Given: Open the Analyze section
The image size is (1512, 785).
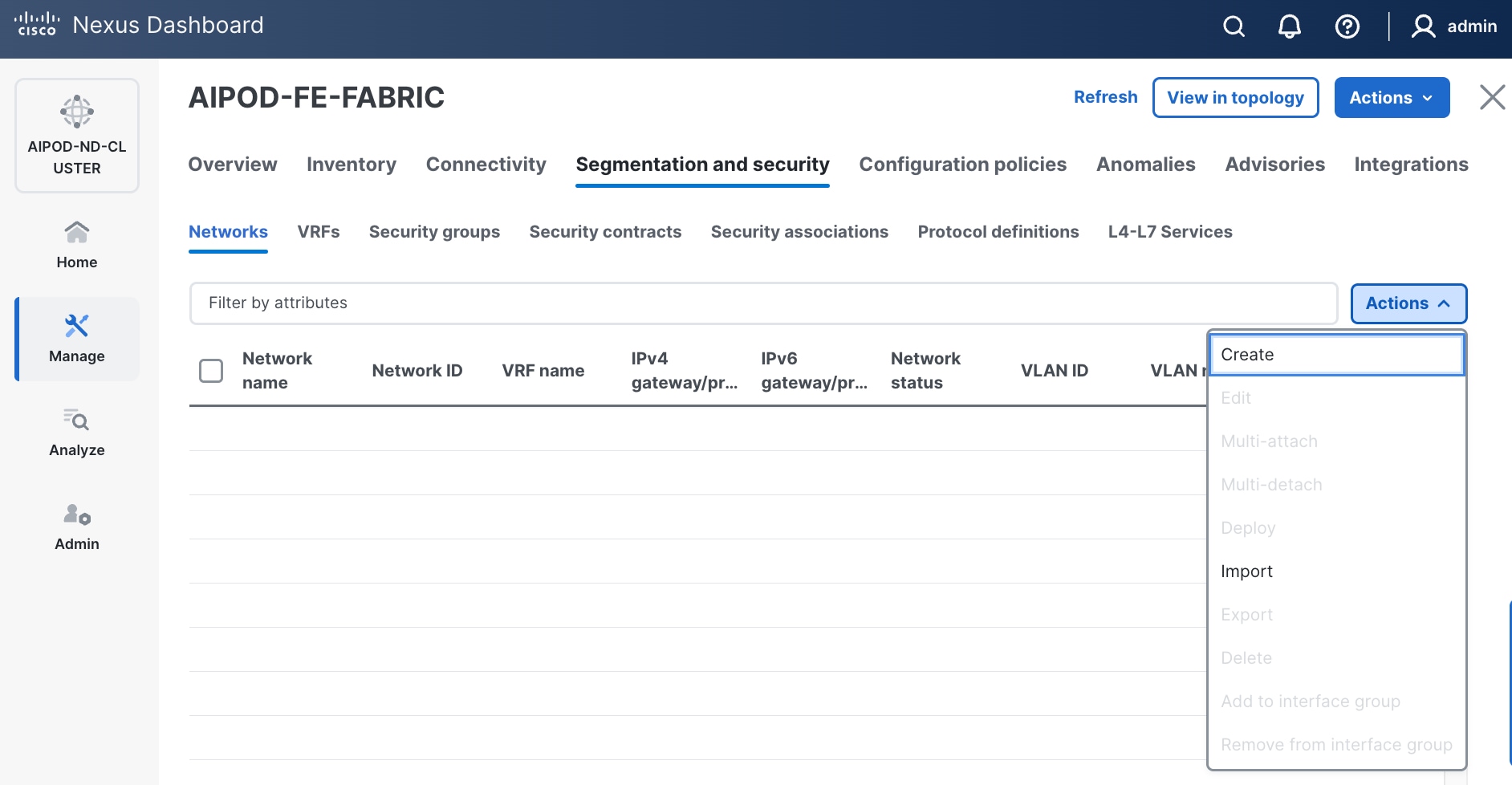Looking at the screenshot, I should (x=77, y=433).
